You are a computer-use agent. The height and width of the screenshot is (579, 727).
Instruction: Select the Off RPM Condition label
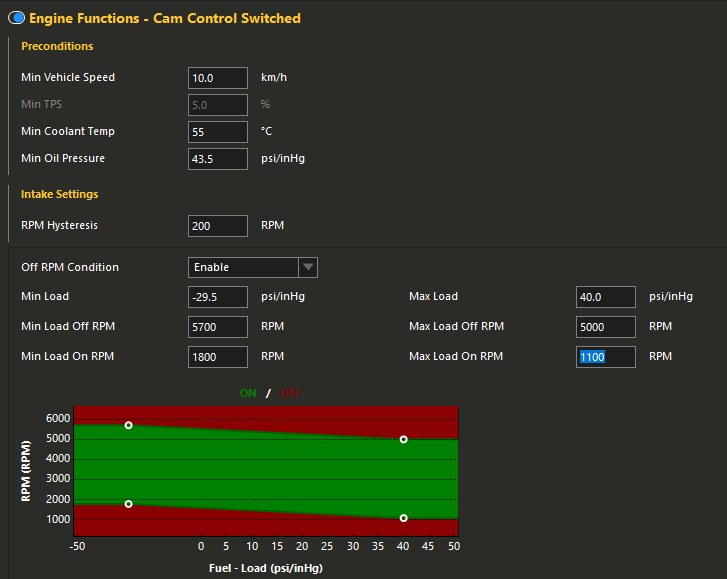click(70, 267)
